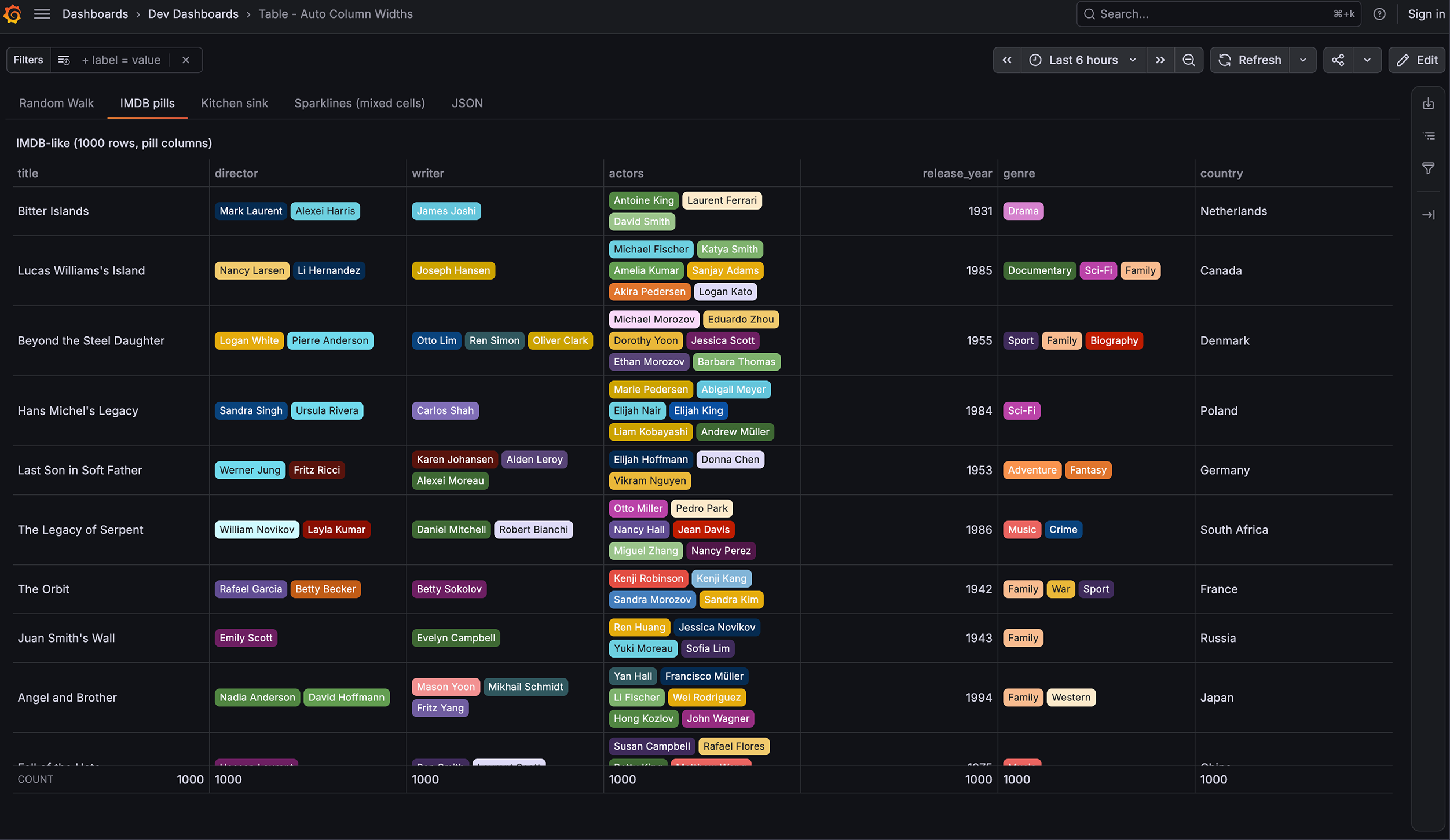Viewport: 1450px width, 840px height.
Task: Open the outline list icon in sidebar
Action: tap(1429, 136)
